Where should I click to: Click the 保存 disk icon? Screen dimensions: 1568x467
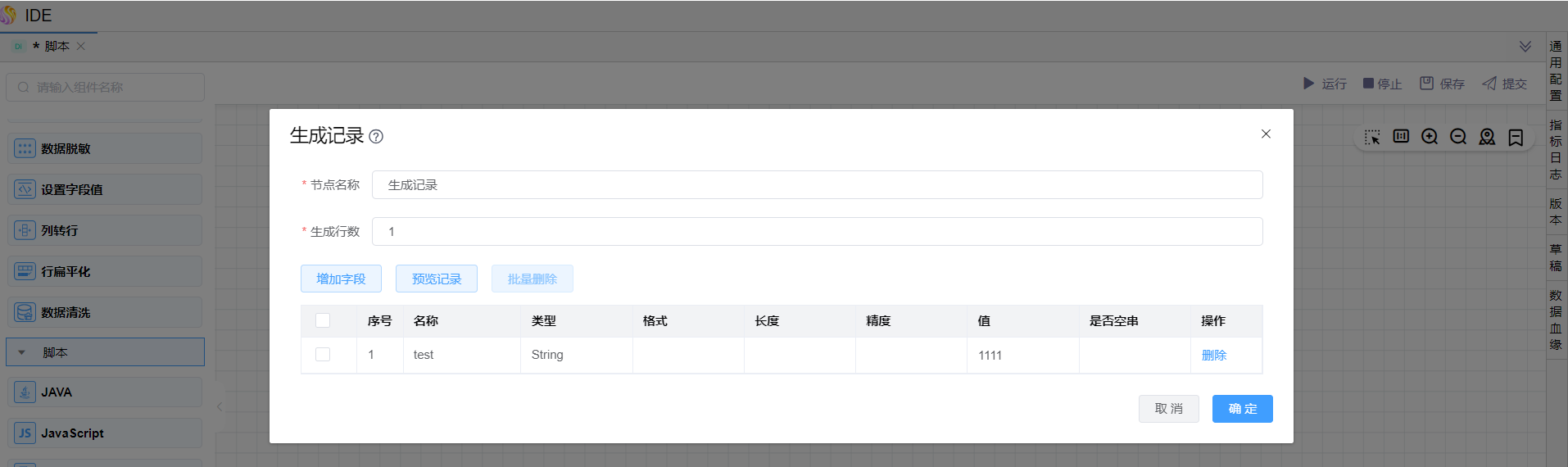tap(1426, 84)
